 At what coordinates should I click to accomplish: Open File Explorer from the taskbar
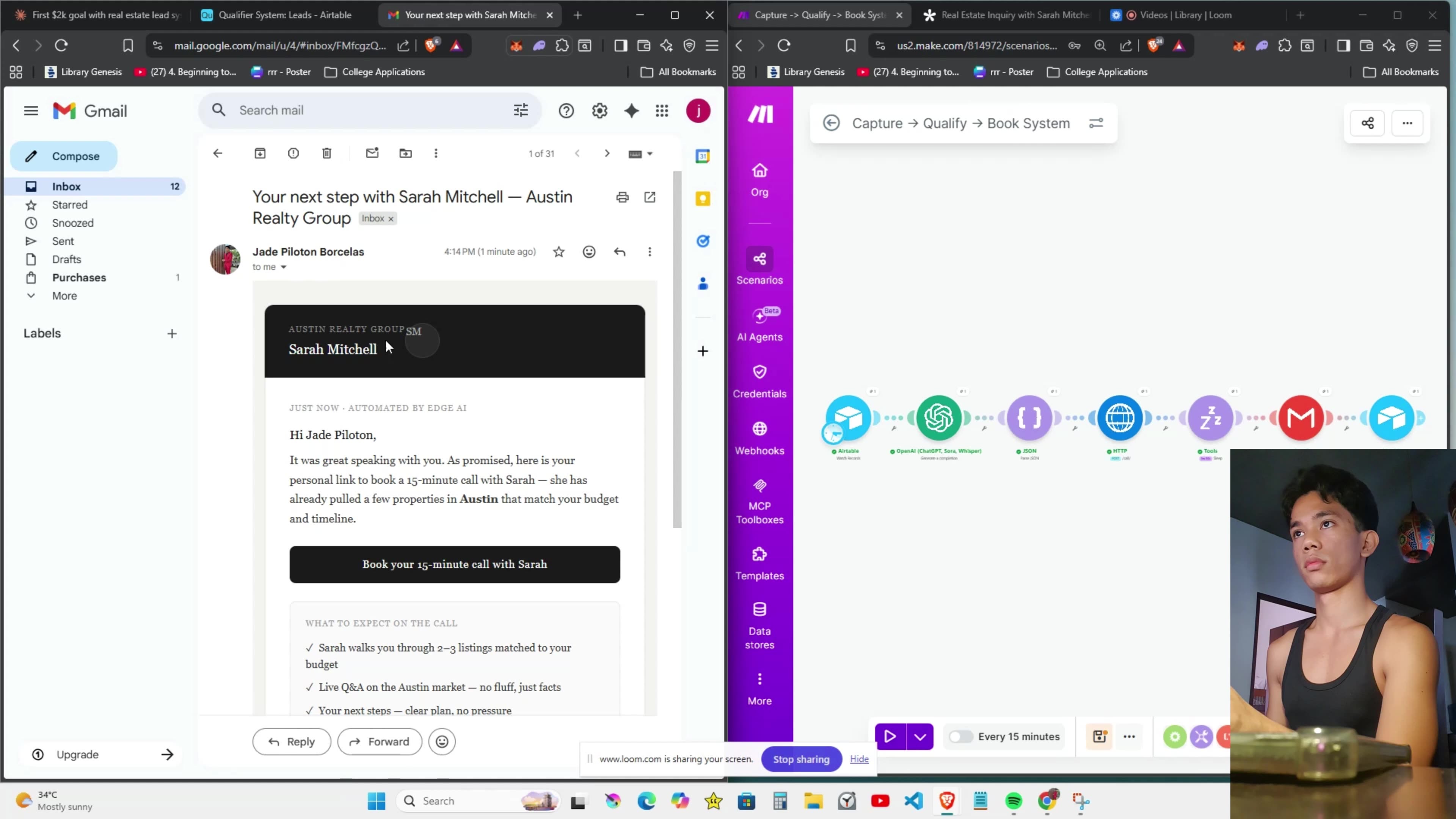click(x=813, y=801)
